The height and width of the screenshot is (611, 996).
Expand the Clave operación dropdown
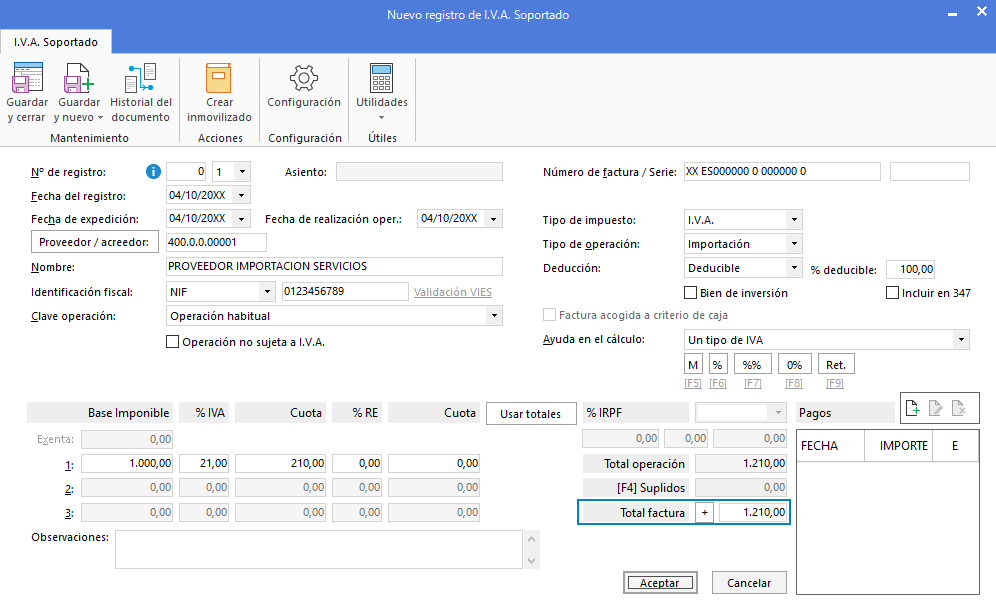[x=494, y=316]
